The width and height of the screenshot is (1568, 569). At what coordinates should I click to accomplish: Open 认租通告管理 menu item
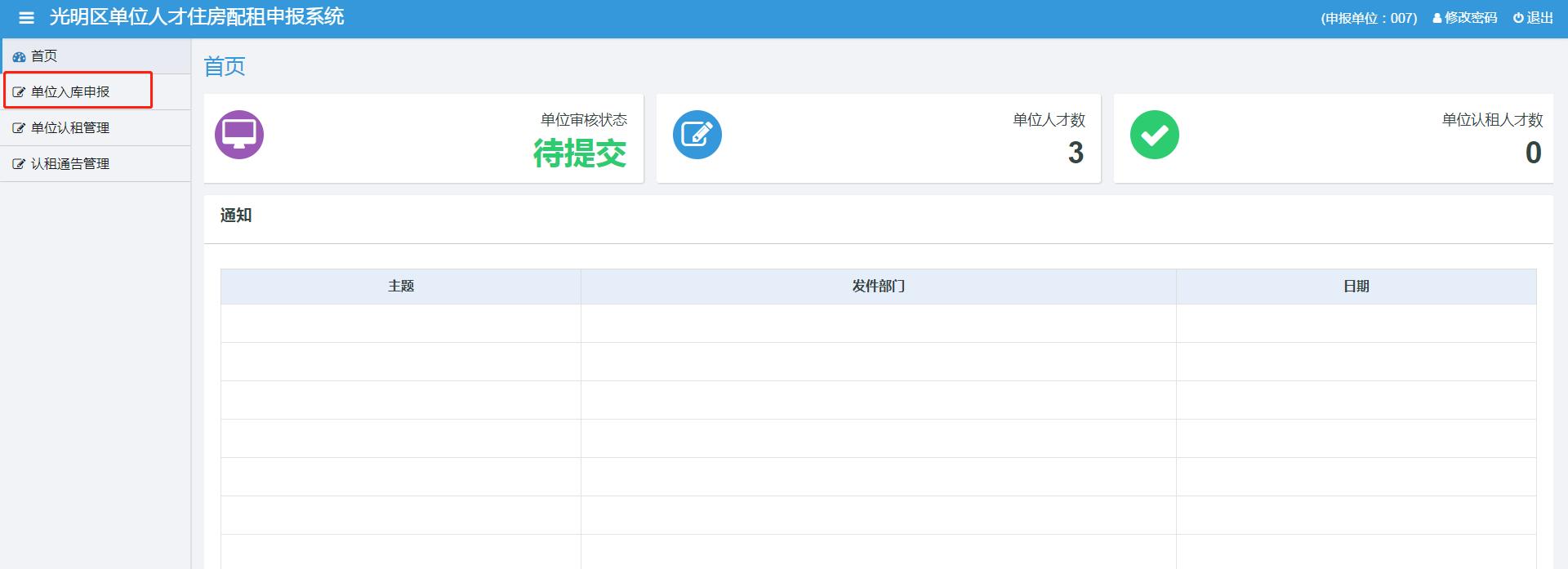click(x=96, y=164)
